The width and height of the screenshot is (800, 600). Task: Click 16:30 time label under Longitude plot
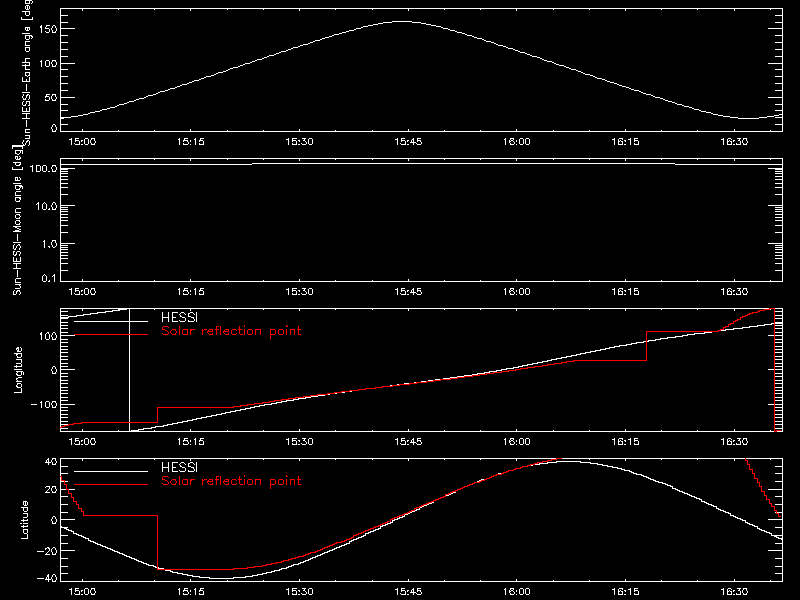(x=734, y=441)
